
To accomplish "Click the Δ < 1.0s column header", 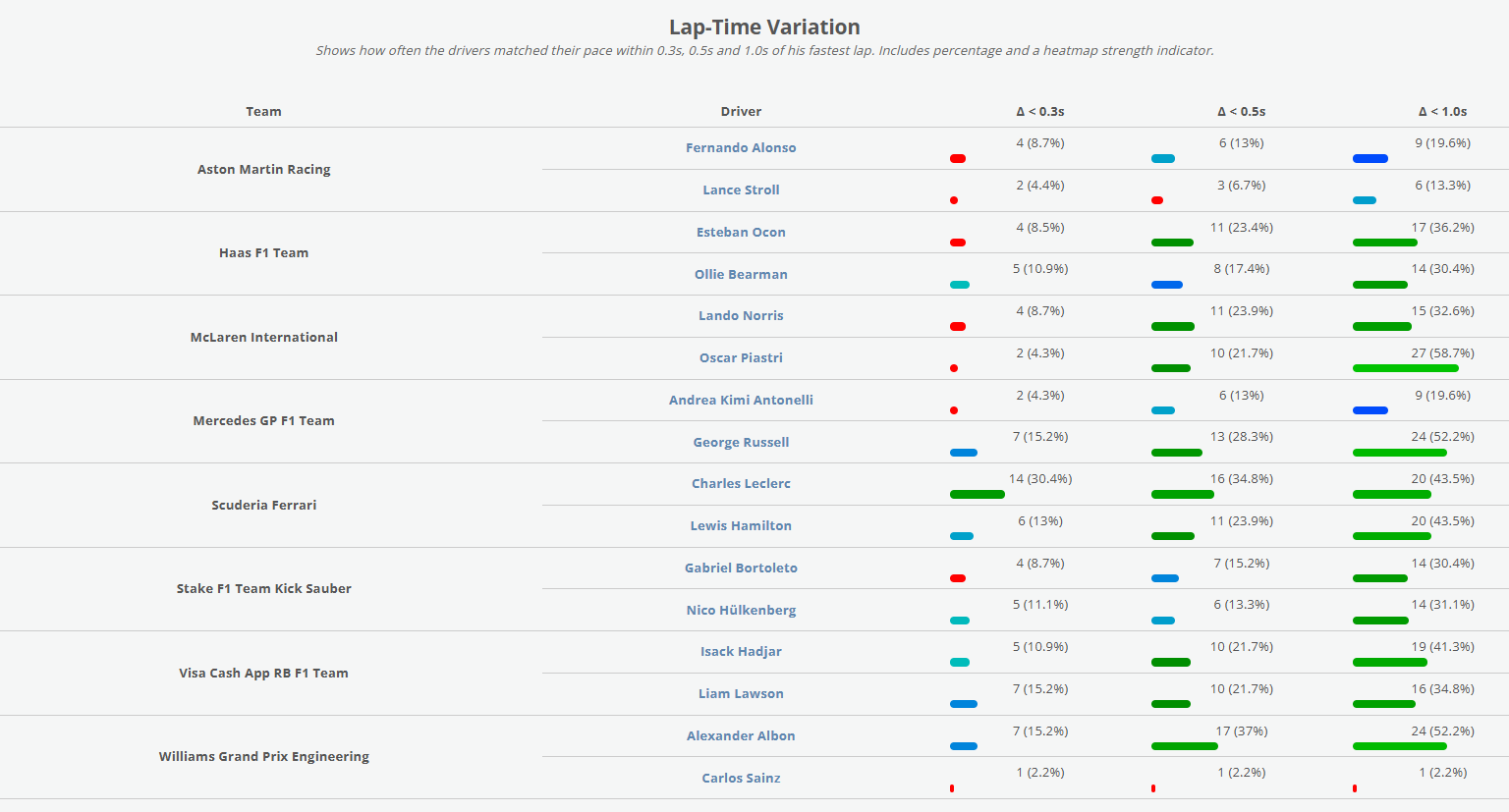I will point(1442,111).
